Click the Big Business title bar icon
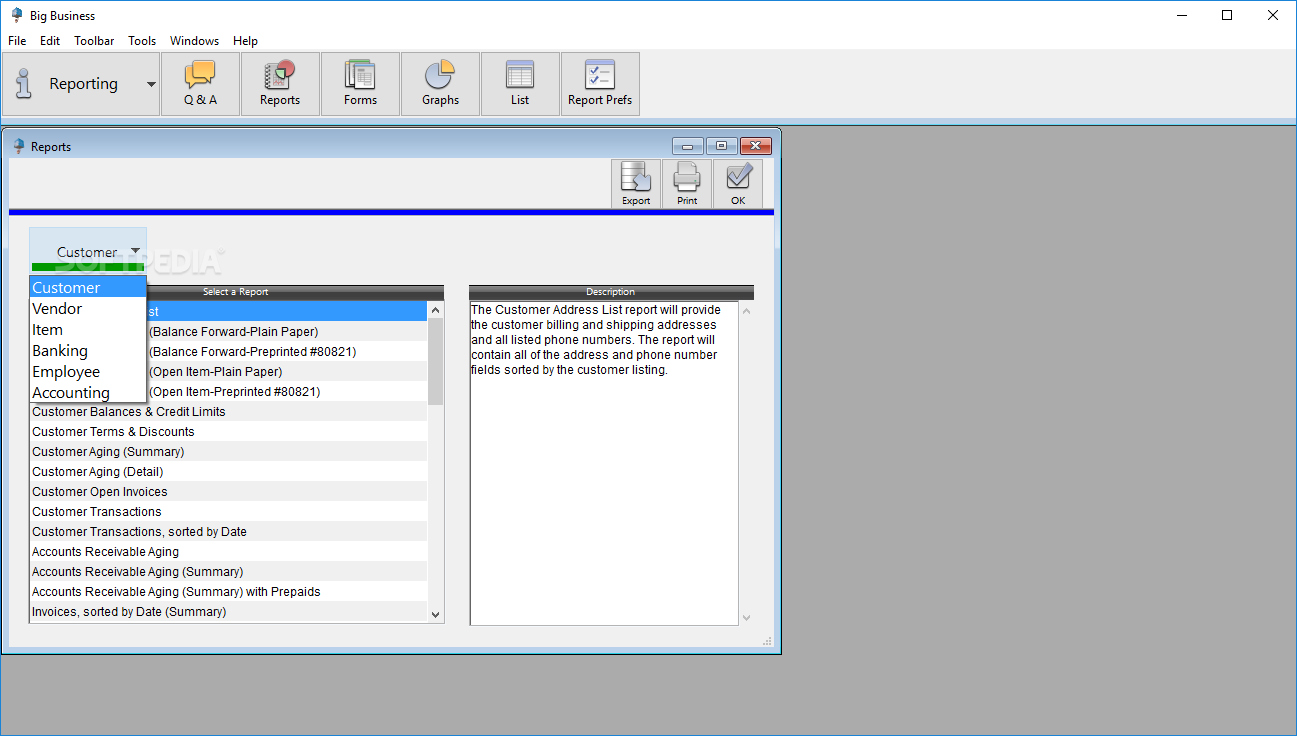1297x736 pixels. click(17, 15)
